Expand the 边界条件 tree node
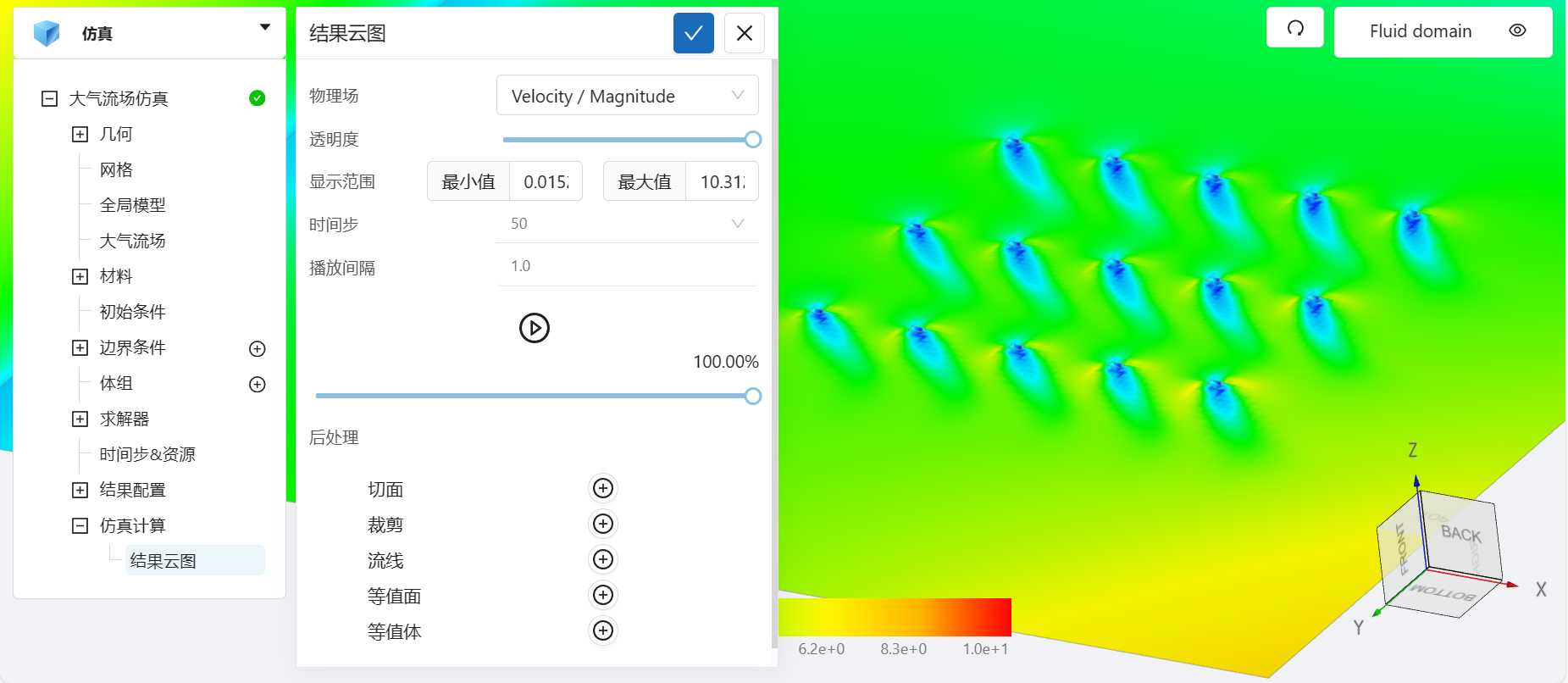This screenshot has height=683, width=1568. tap(80, 347)
